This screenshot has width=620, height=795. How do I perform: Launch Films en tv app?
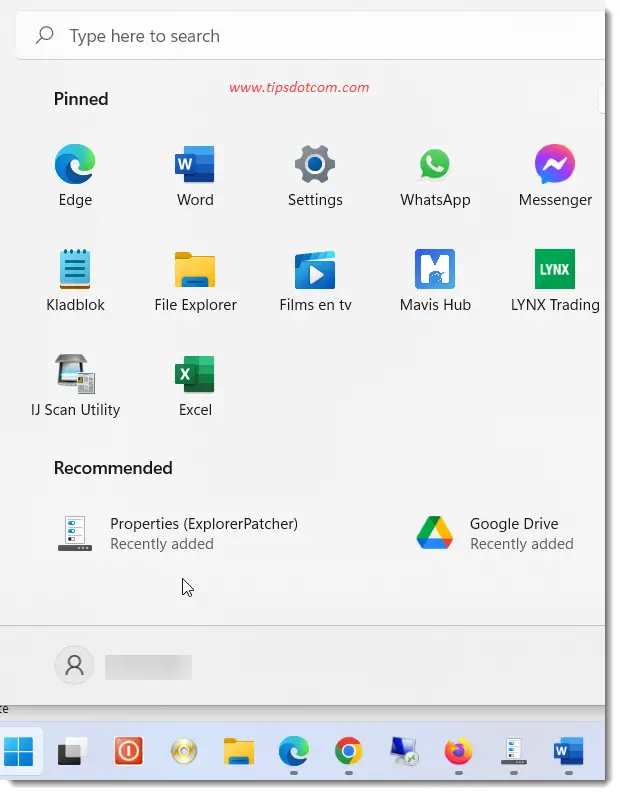point(315,280)
